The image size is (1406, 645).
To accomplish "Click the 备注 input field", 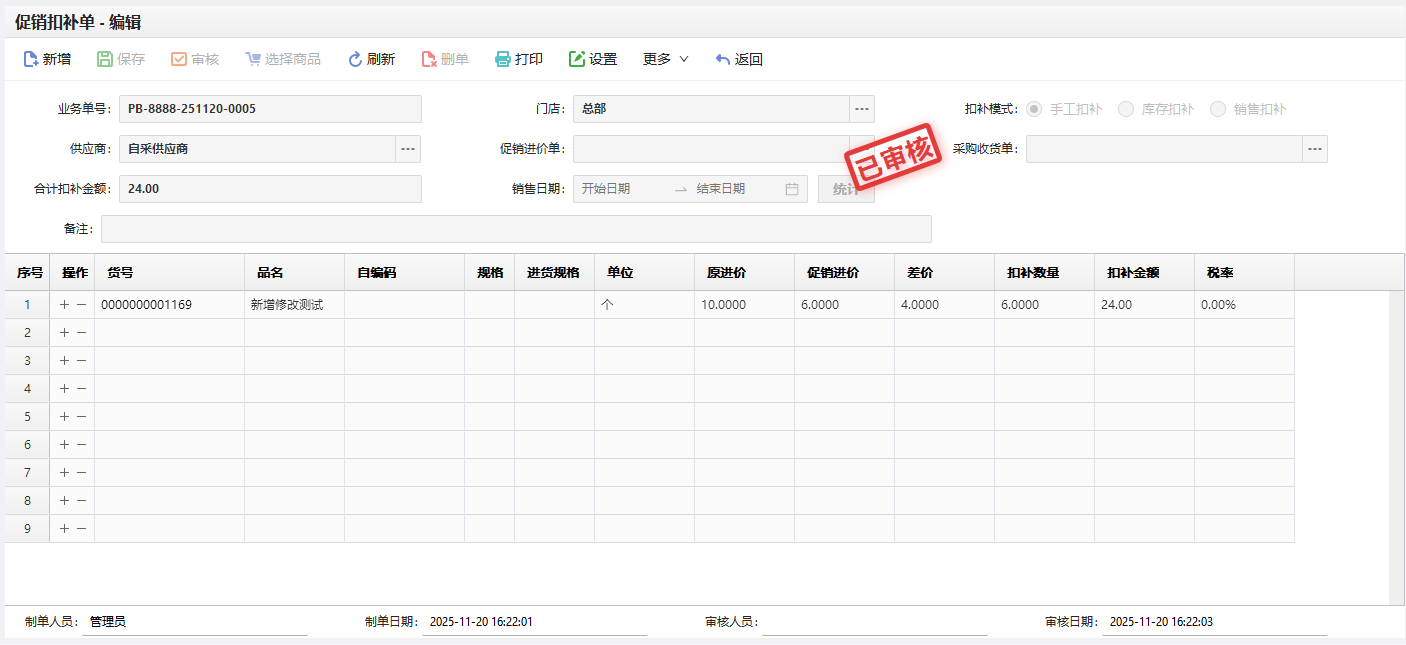I will (x=516, y=229).
